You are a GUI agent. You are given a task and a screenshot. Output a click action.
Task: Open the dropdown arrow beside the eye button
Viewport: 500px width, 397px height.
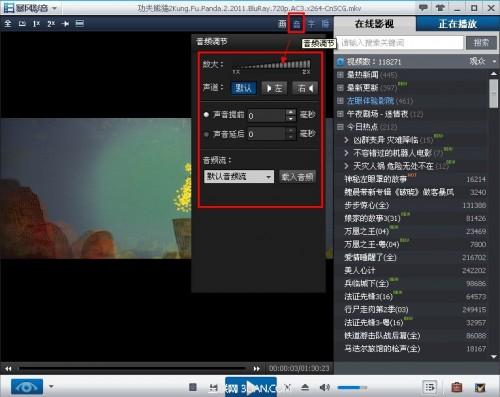(51, 387)
